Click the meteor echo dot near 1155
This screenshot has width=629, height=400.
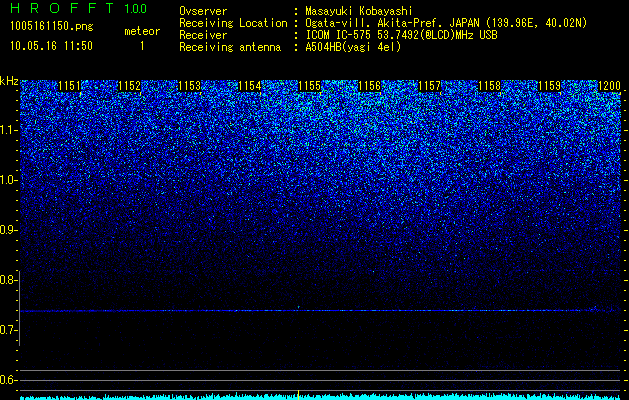(298, 307)
